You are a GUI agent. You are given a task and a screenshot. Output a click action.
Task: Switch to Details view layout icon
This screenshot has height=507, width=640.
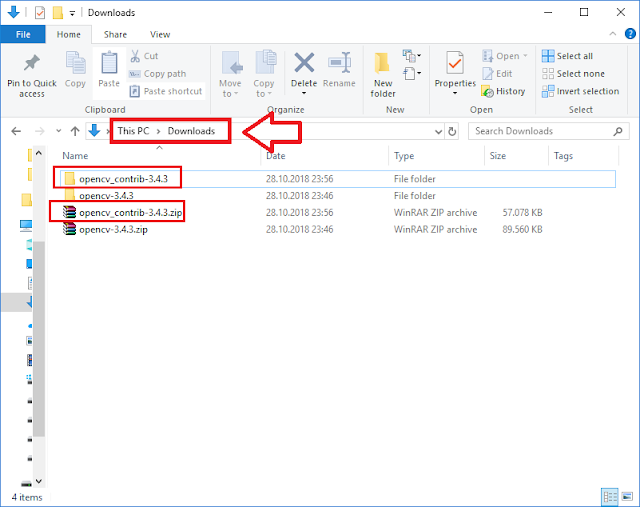(610, 497)
